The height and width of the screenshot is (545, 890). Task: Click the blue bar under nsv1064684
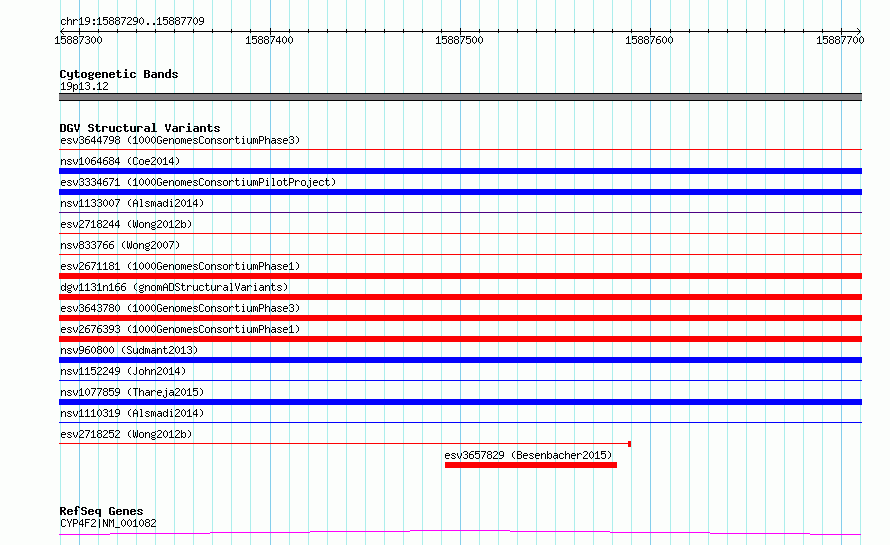(x=460, y=171)
